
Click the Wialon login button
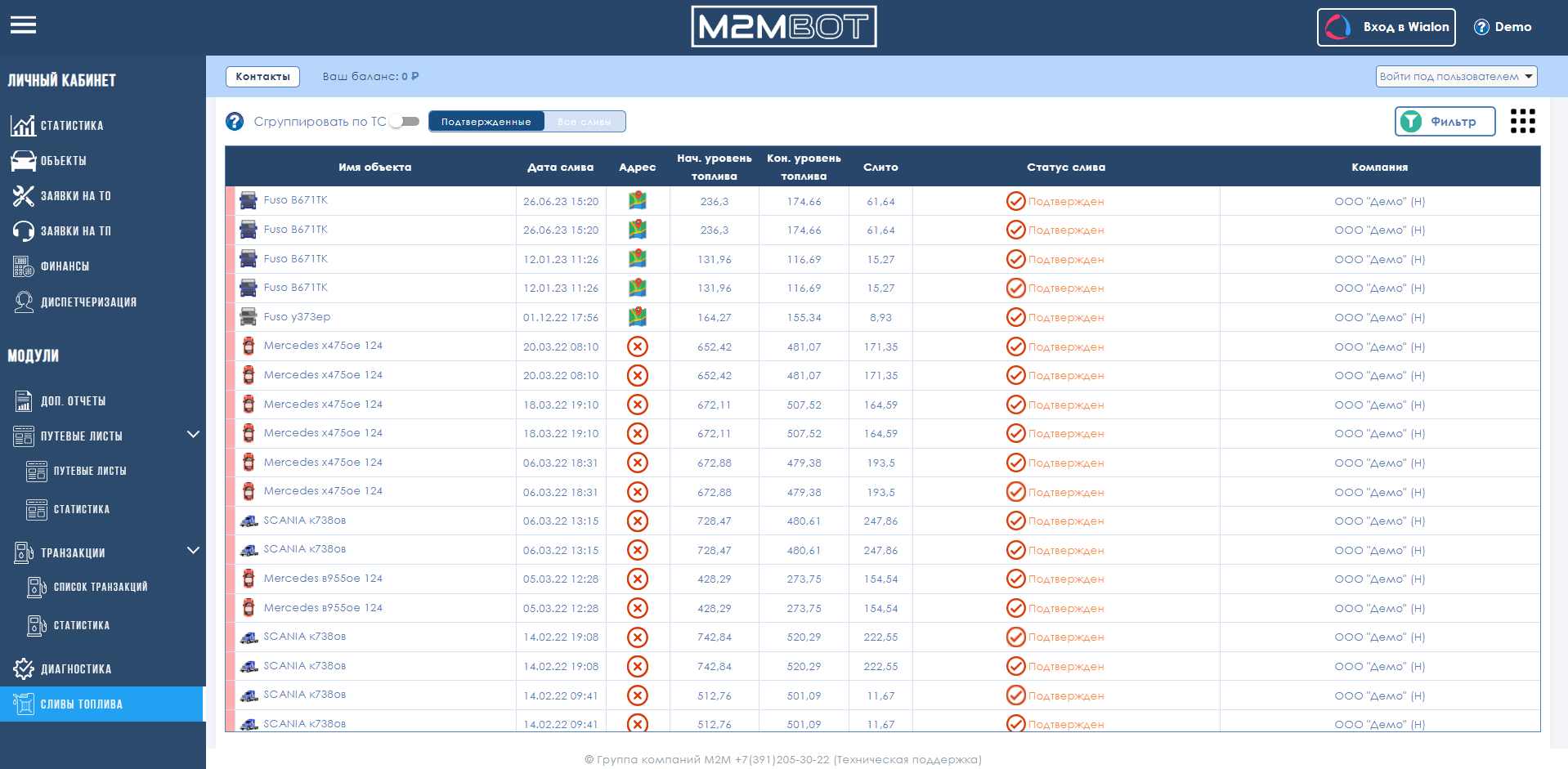click(x=1386, y=27)
